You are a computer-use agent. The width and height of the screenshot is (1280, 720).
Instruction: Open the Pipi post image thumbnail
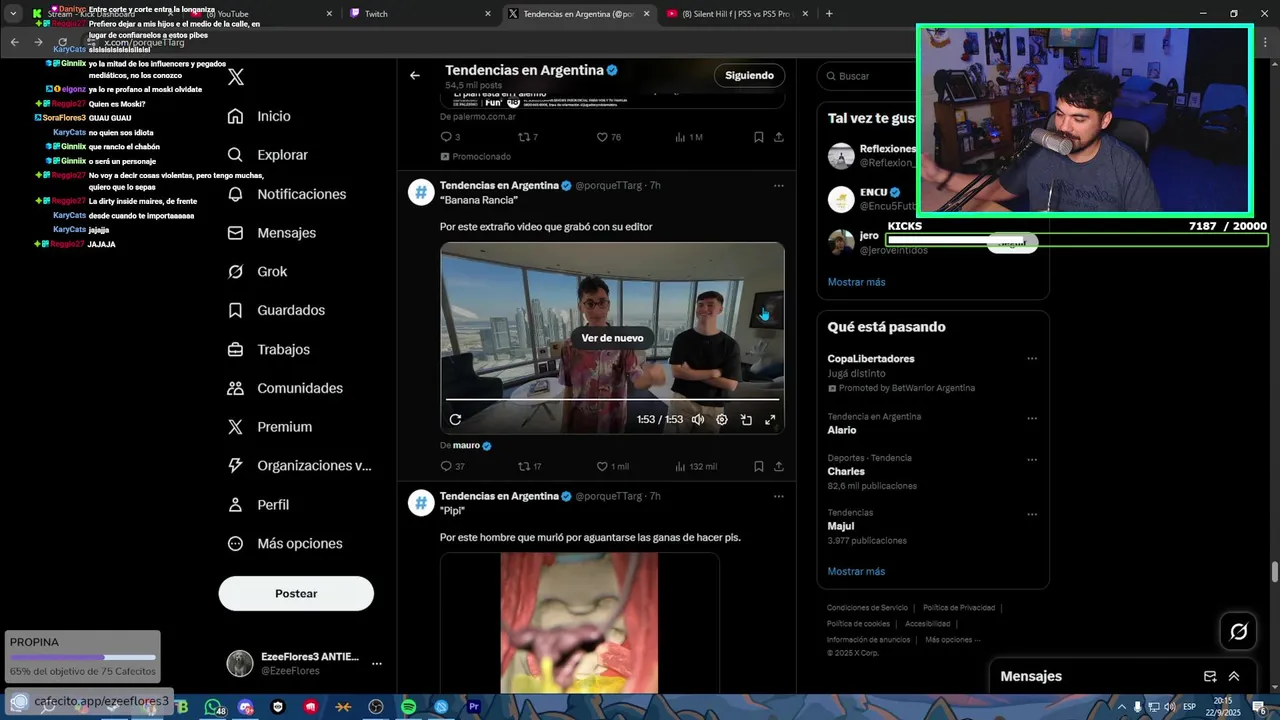pyautogui.click(x=579, y=623)
